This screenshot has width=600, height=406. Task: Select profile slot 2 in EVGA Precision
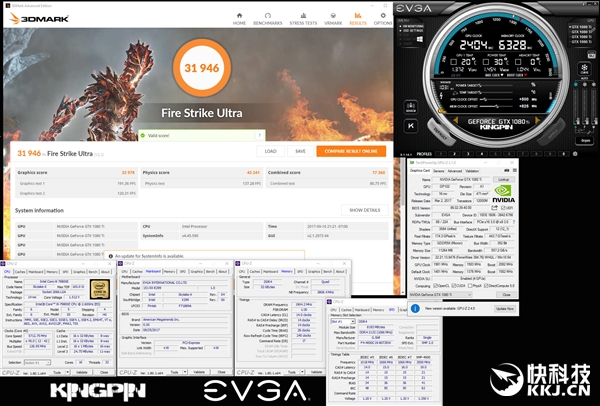pos(454,154)
